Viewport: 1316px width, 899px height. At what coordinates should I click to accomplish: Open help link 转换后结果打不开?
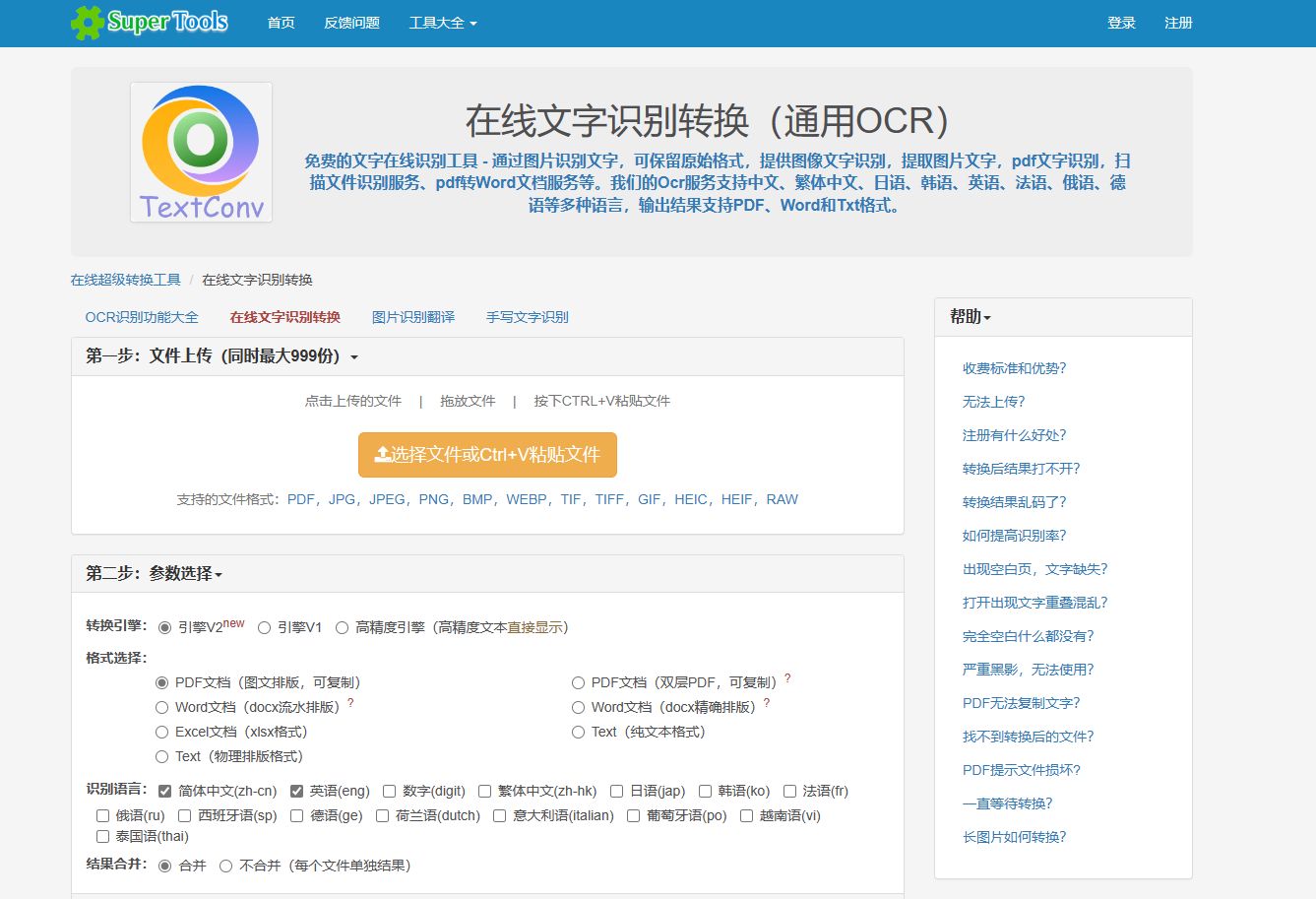click(x=1022, y=469)
